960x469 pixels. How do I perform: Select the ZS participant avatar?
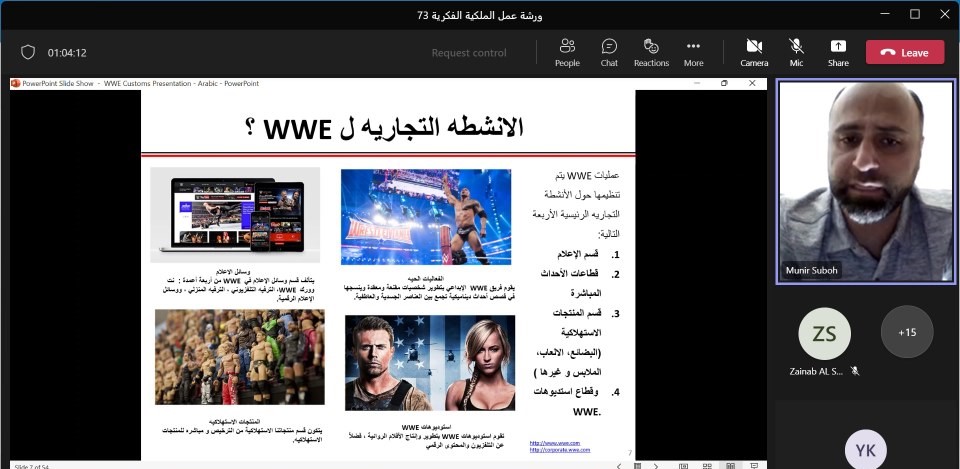tap(824, 333)
